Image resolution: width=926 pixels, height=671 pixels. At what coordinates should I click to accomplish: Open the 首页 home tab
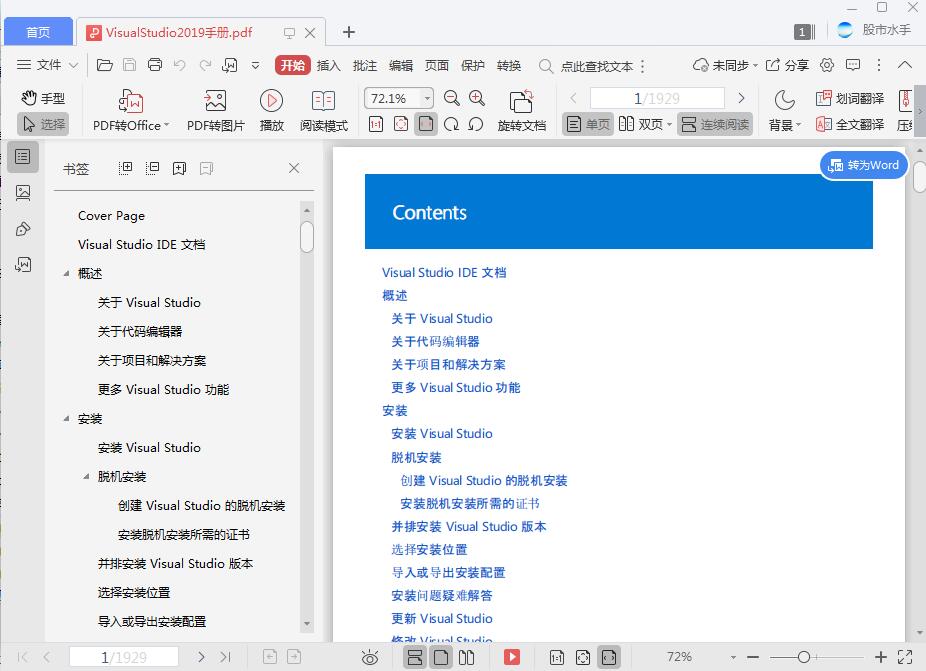tap(38, 32)
